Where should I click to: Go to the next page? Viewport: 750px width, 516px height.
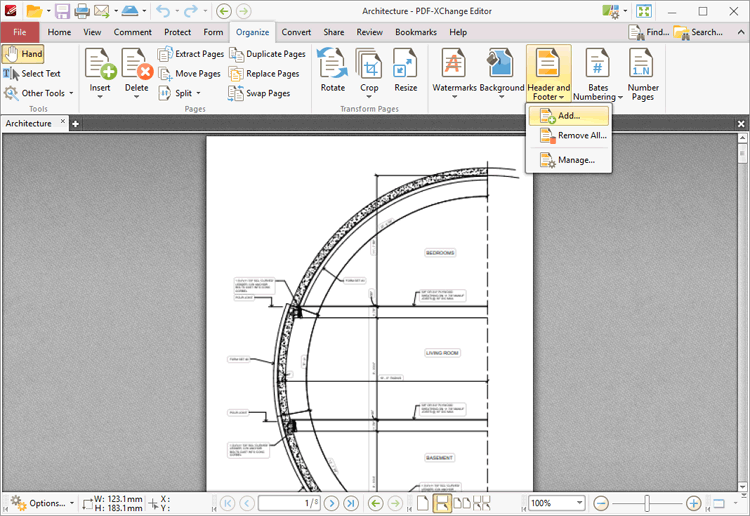[331, 503]
